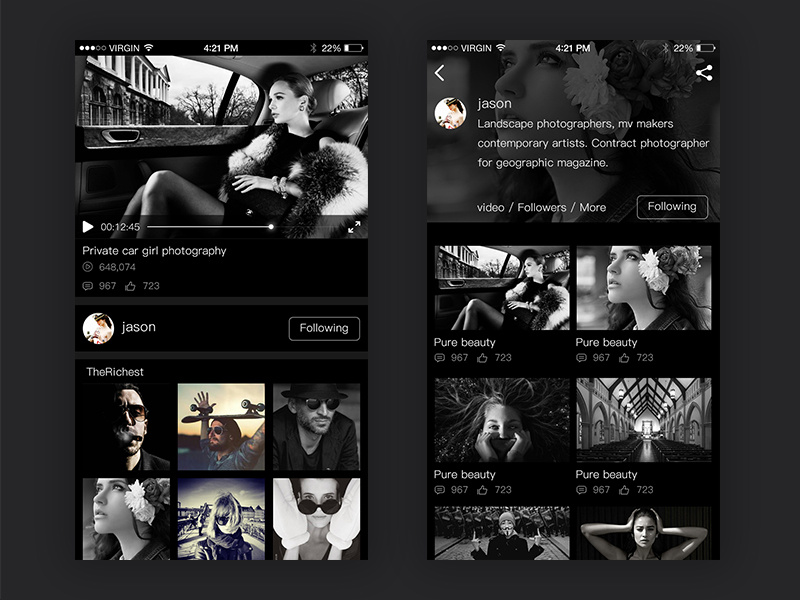Open the TheRichest collection link

click(x=115, y=369)
